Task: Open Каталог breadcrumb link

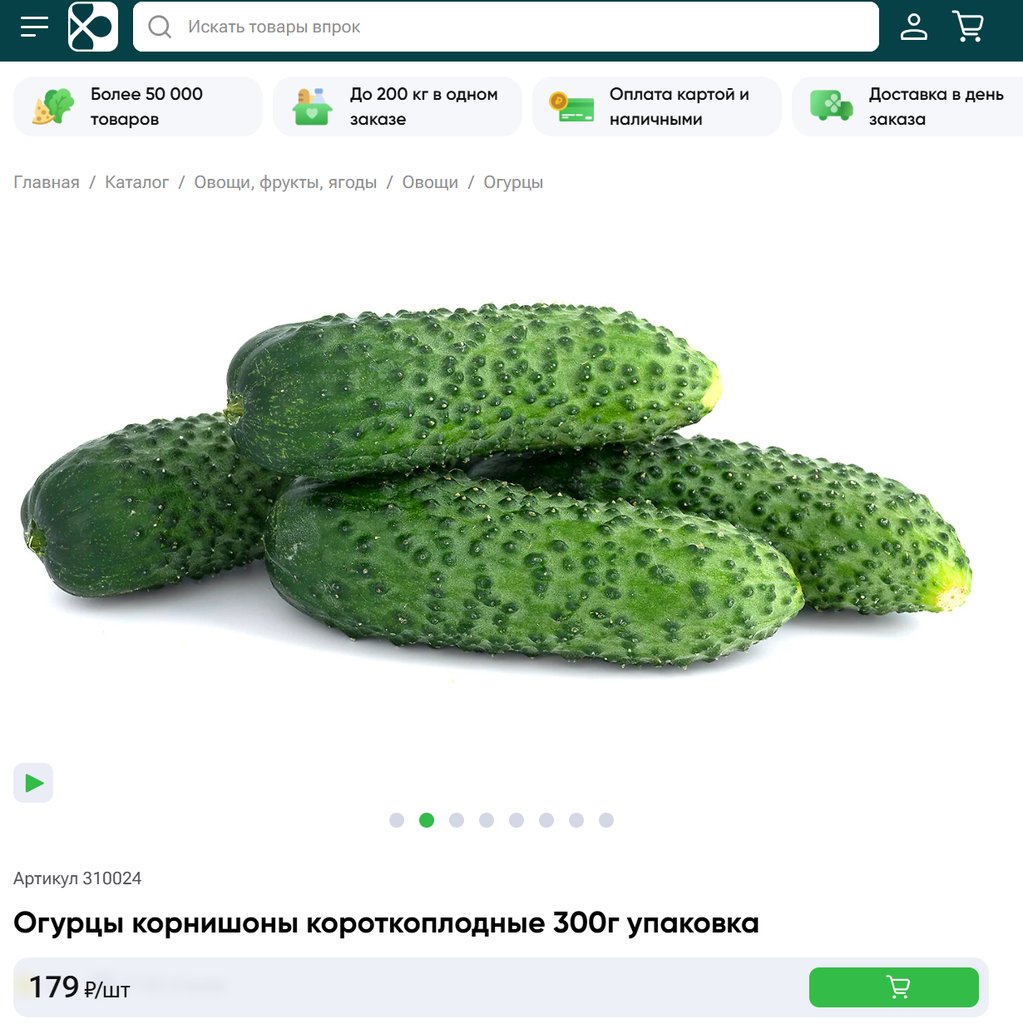Action: 137,182
